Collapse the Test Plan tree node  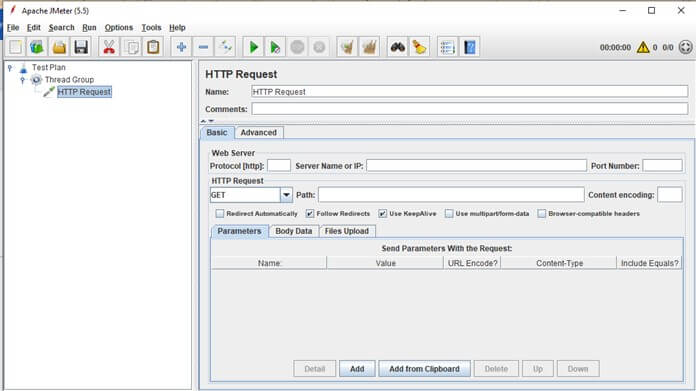10,68
